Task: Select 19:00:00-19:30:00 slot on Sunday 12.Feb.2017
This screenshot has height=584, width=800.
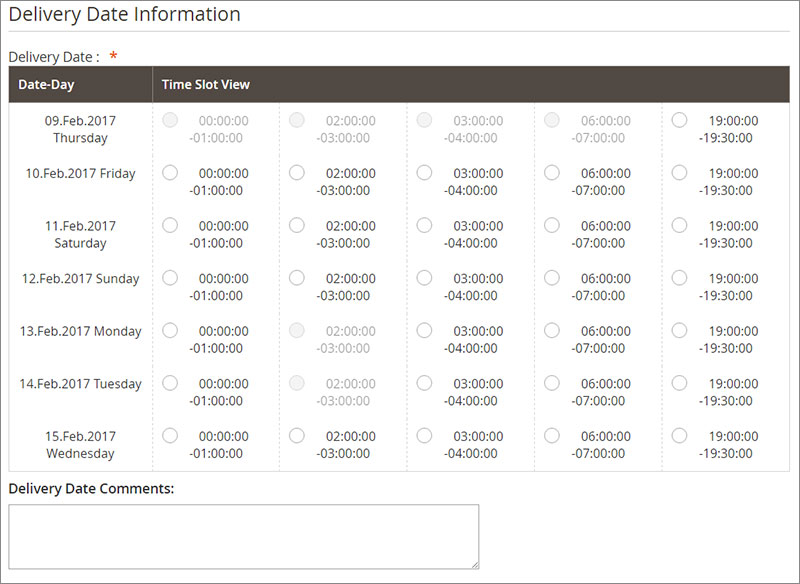Action: [x=679, y=278]
